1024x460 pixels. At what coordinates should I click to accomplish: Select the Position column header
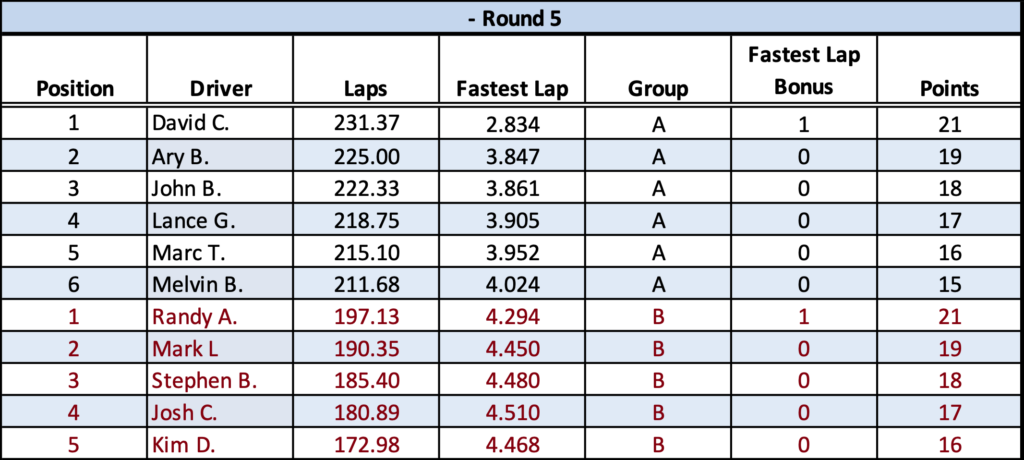tap(75, 88)
